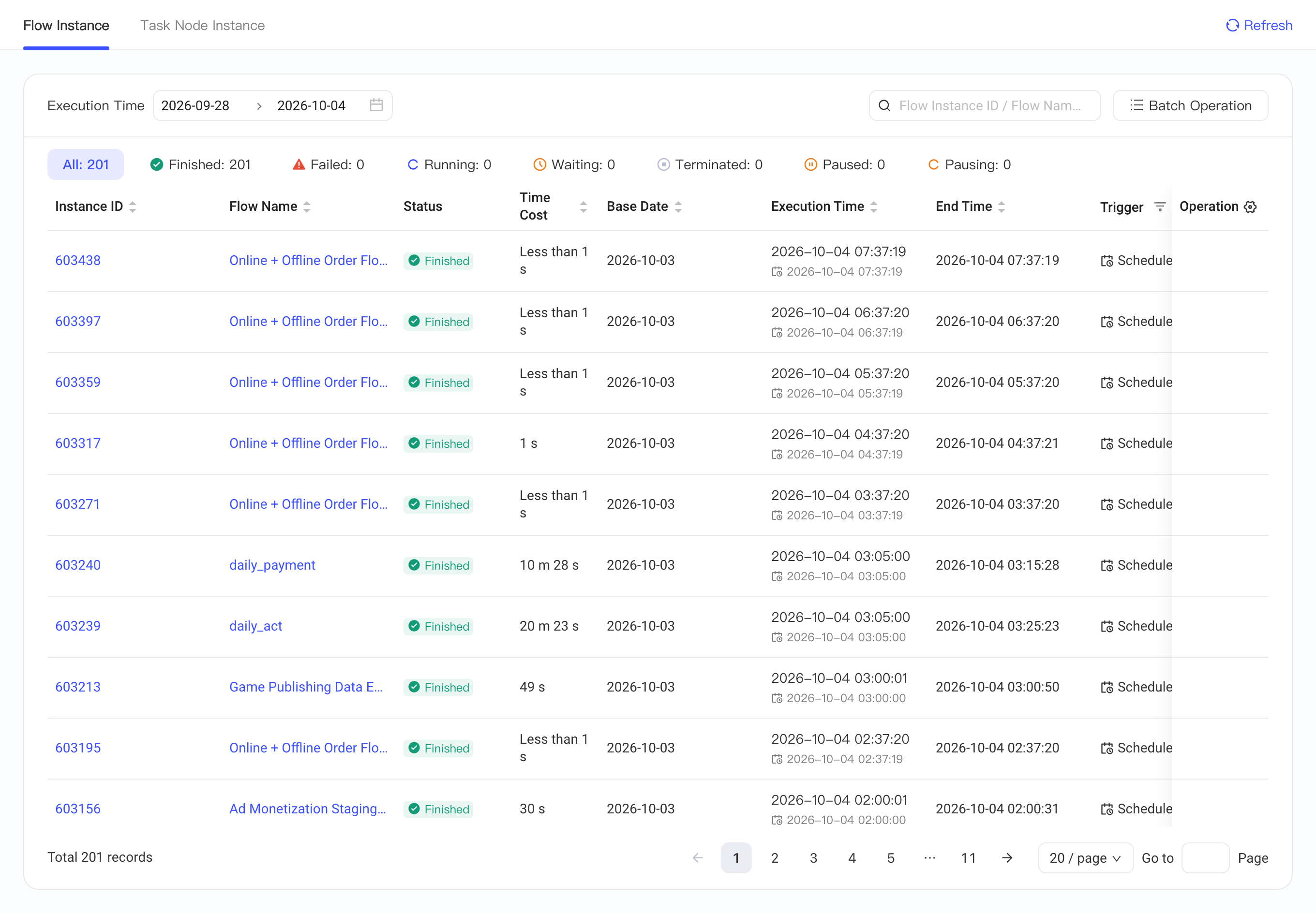Open the Batch Operation button

(x=1190, y=105)
